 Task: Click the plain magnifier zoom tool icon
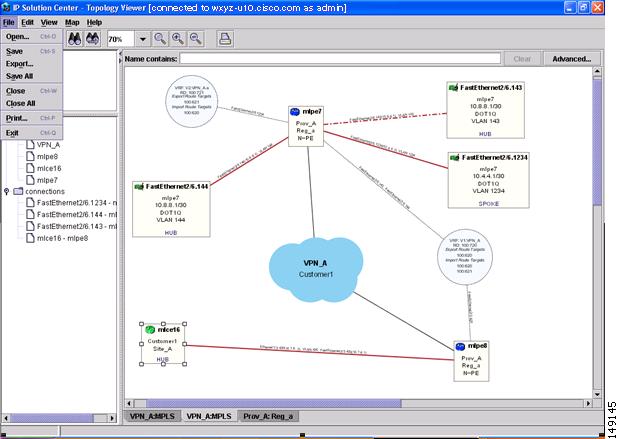160,39
